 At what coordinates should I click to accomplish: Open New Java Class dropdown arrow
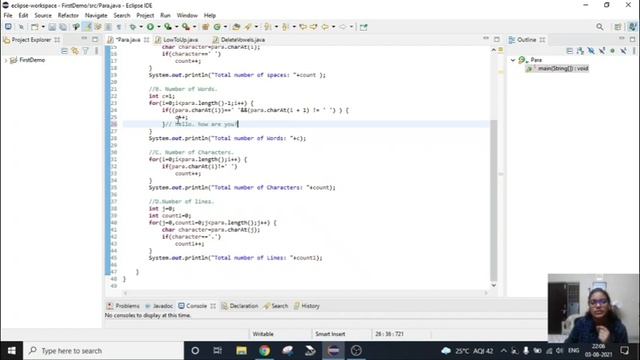tap(225, 27)
